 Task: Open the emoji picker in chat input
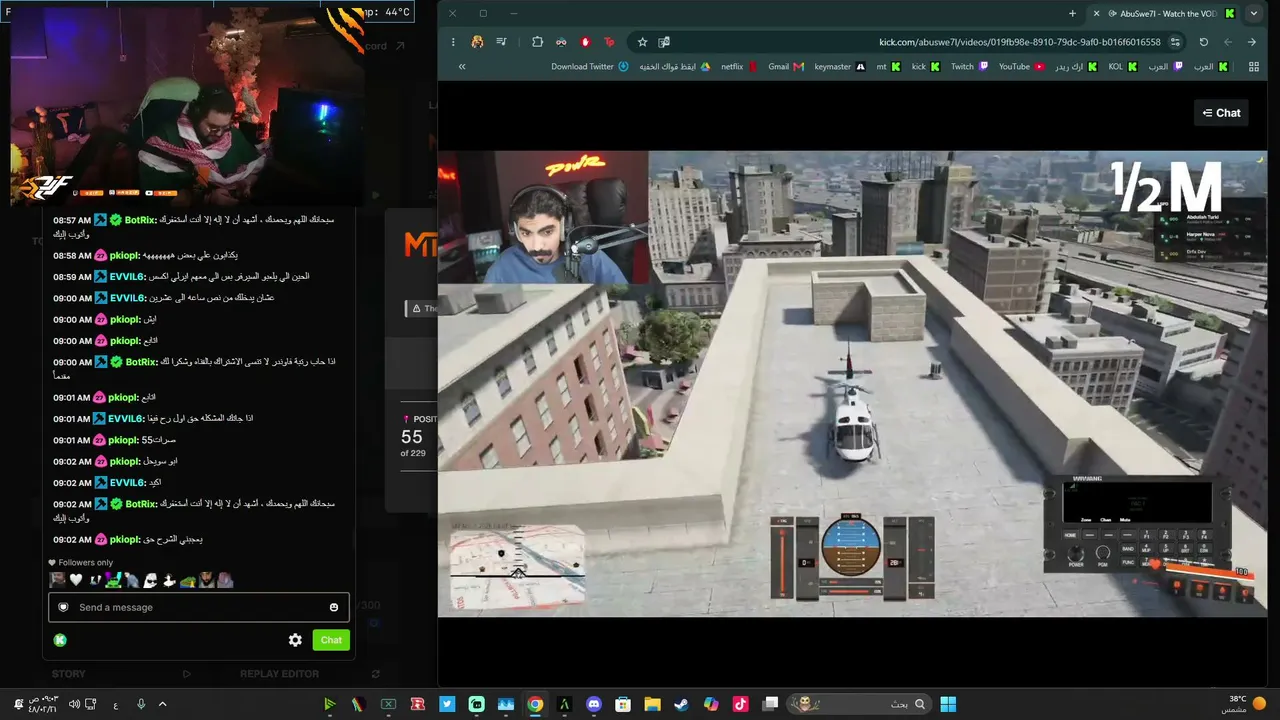point(334,607)
